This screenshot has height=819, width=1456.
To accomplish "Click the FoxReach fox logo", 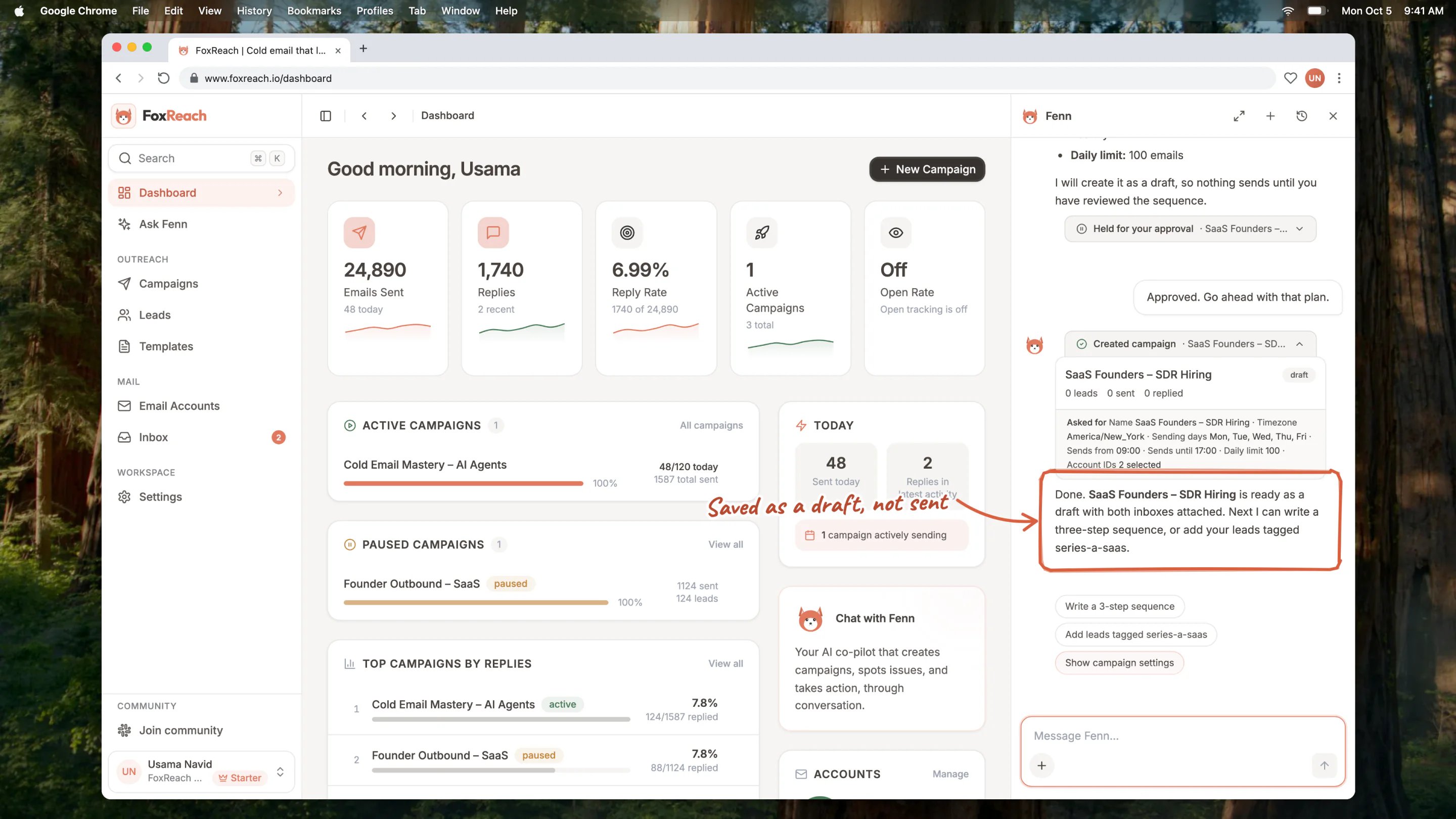I will pyautogui.click(x=123, y=116).
